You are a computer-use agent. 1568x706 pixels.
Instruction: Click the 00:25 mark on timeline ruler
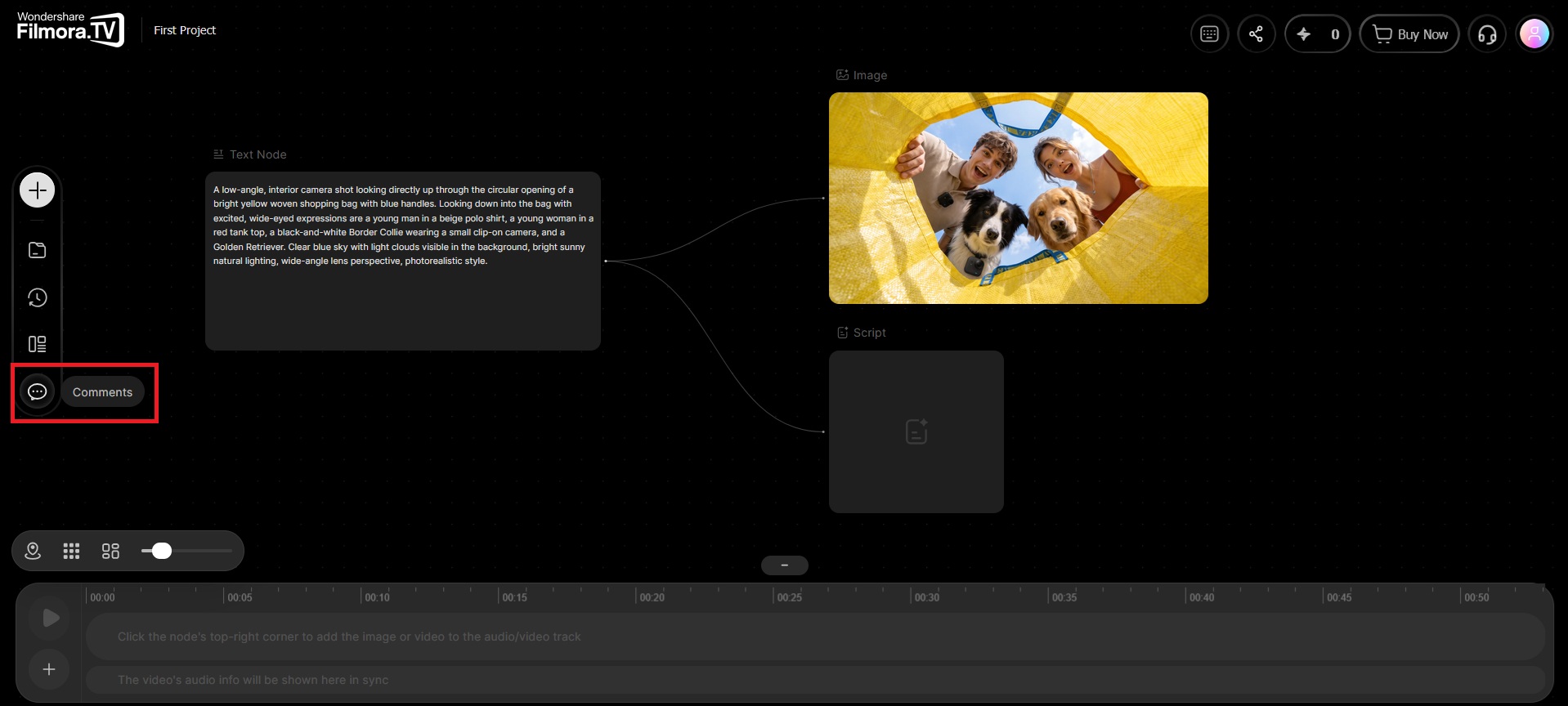pyautogui.click(x=789, y=597)
